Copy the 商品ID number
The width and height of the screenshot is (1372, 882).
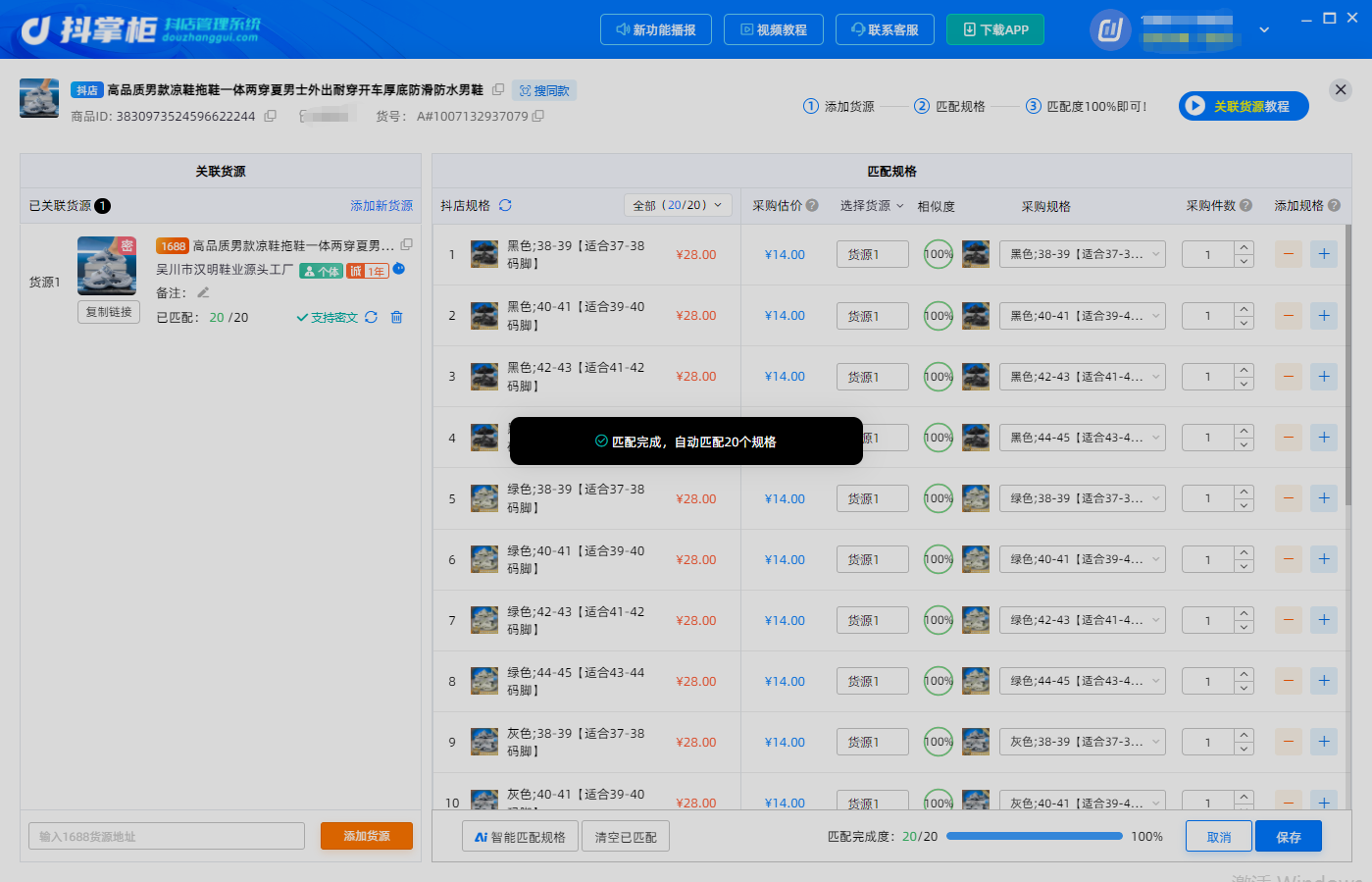click(271, 116)
